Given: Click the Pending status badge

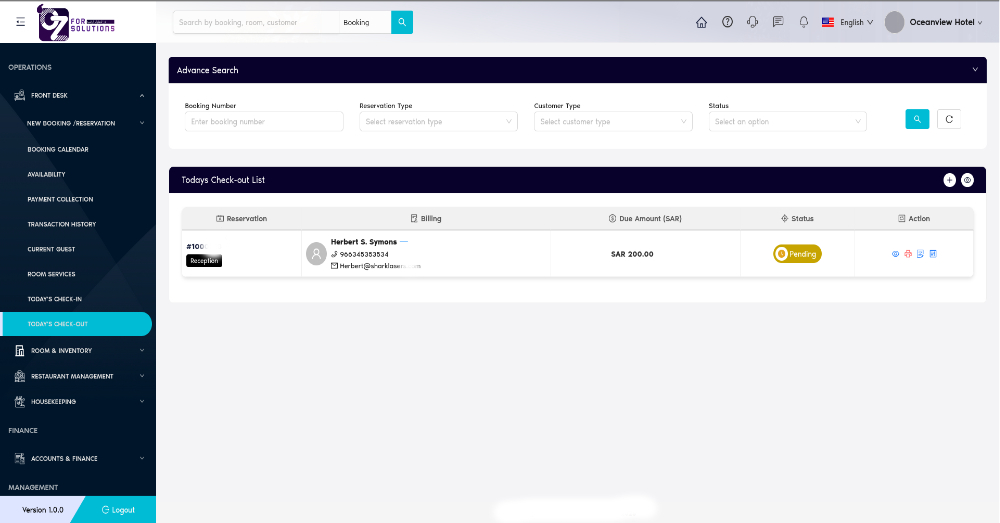Looking at the screenshot, I should (797, 254).
